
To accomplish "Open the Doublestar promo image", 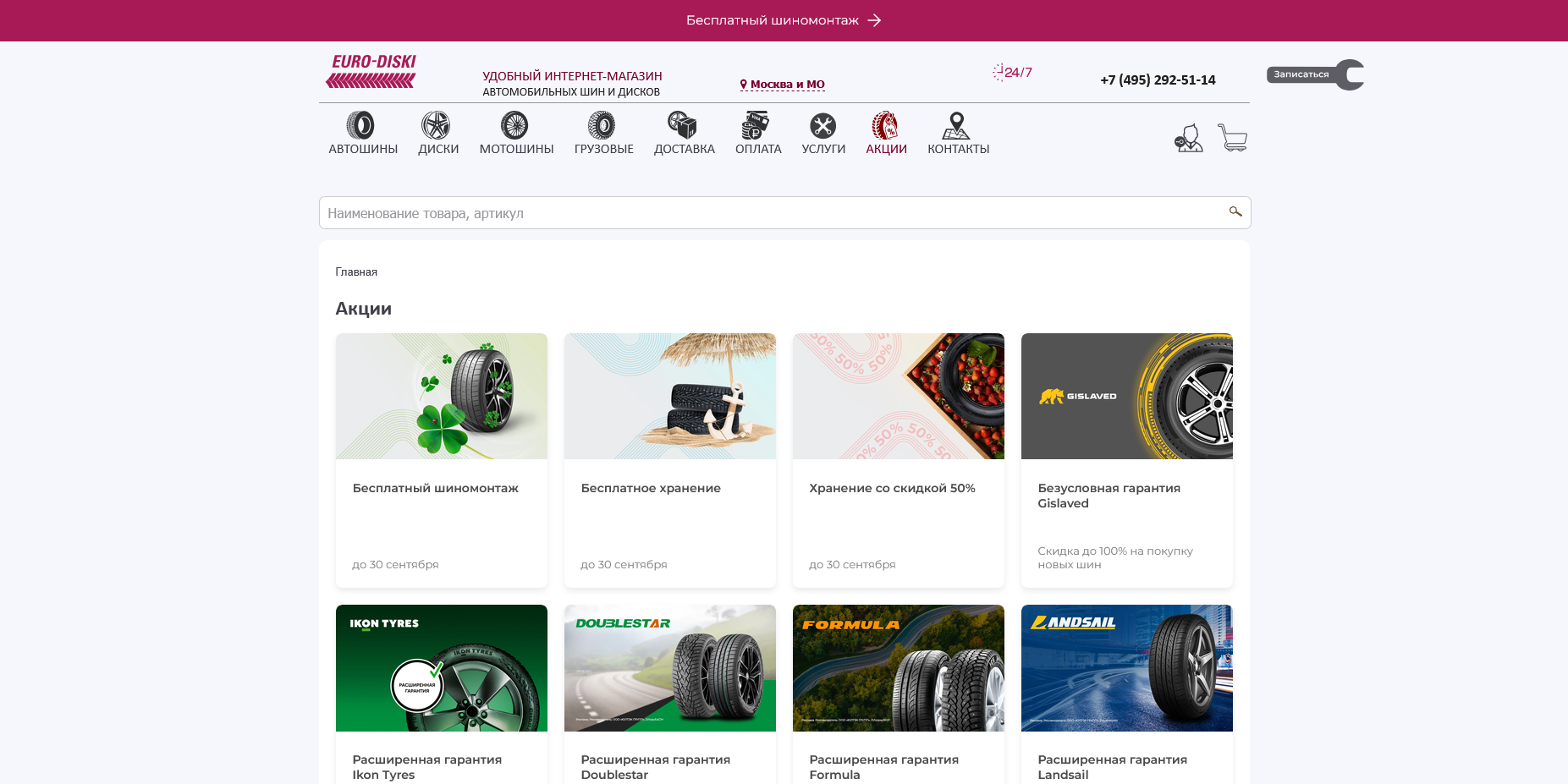I will click(670, 668).
